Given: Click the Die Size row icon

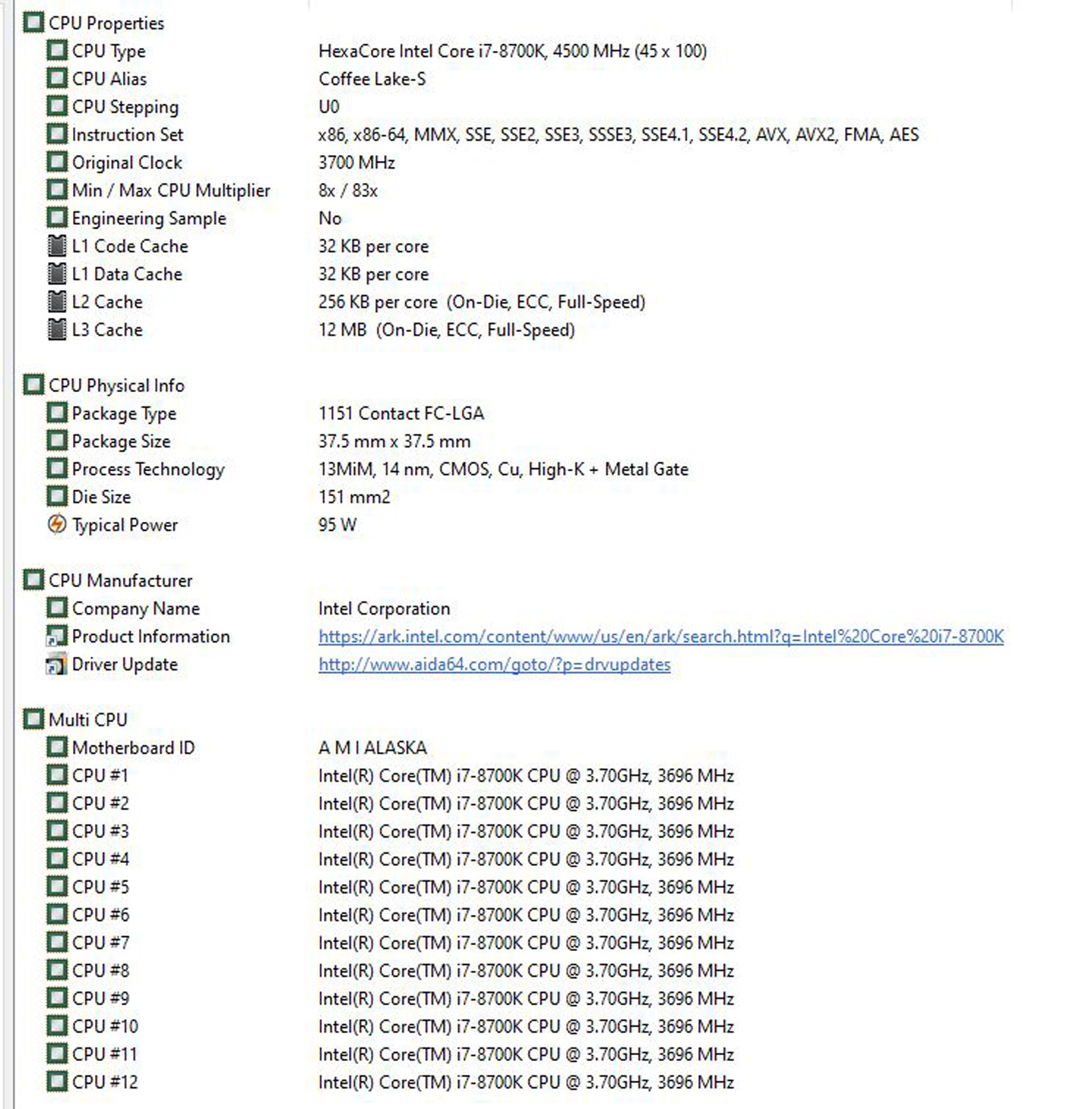Looking at the screenshot, I should click(x=57, y=497).
